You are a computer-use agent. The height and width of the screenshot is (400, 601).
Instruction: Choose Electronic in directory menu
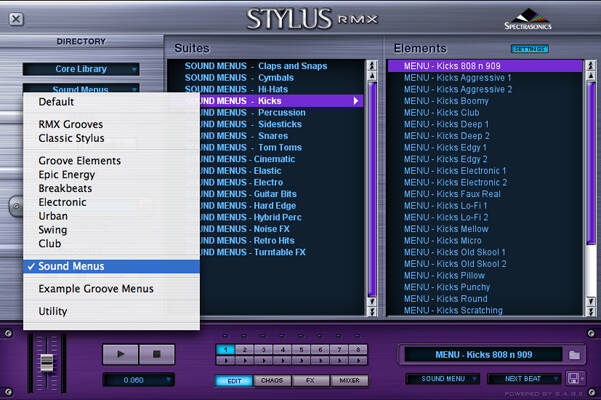click(112, 202)
